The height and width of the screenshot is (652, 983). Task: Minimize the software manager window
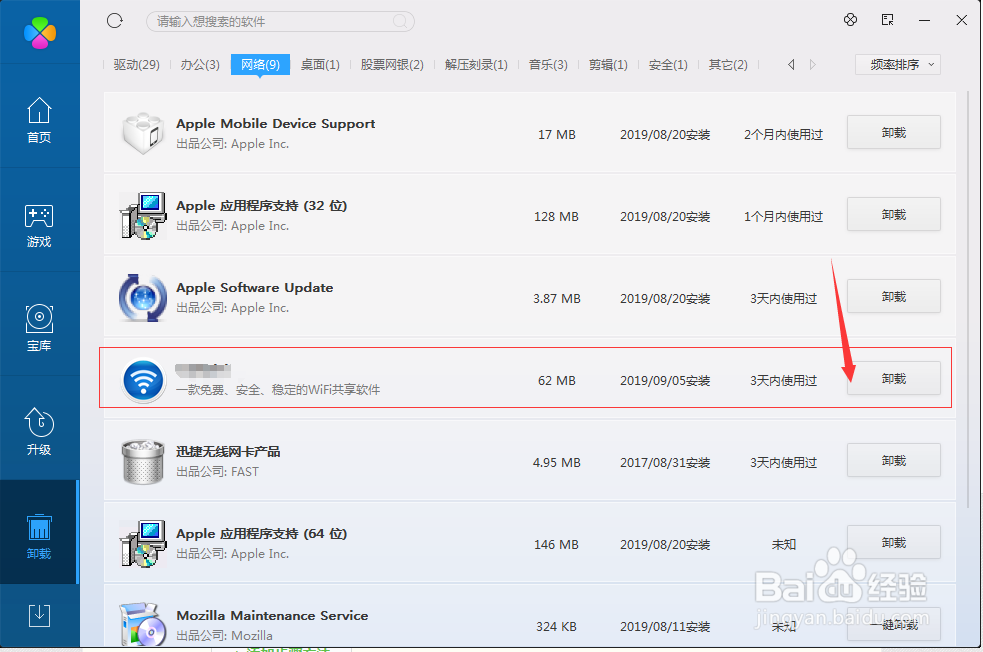tap(924, 21)
